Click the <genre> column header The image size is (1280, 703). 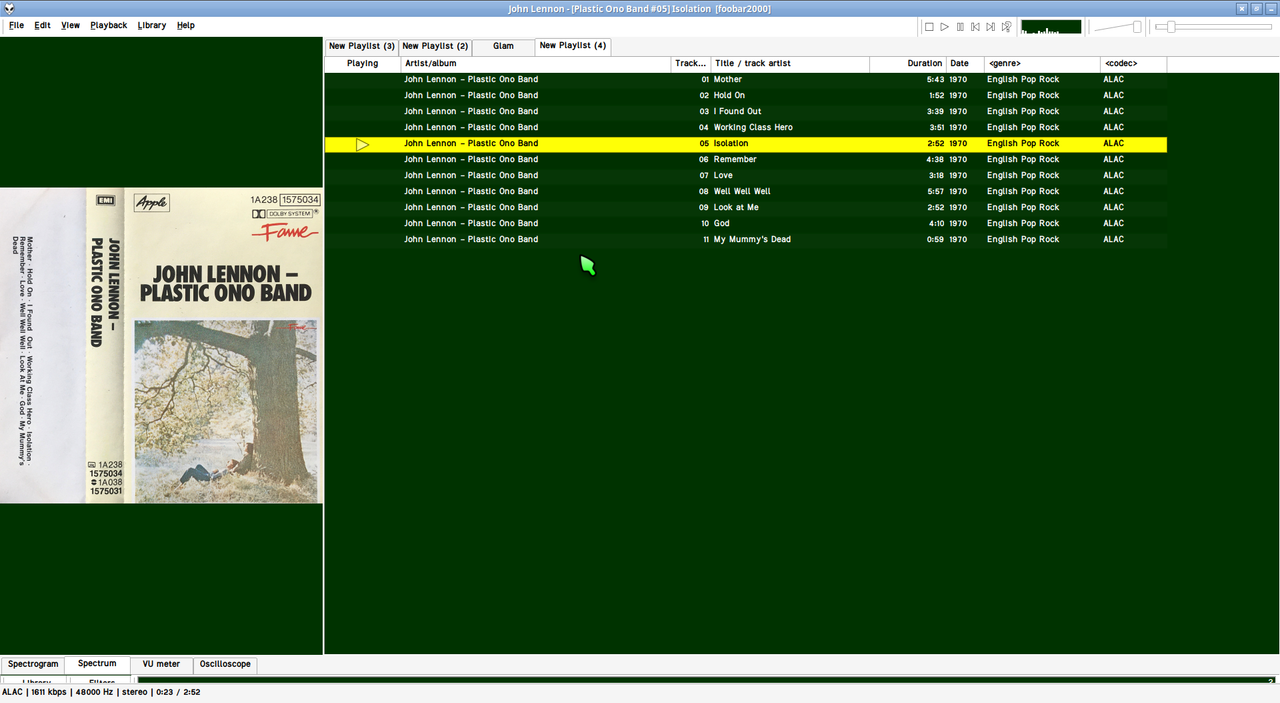pyautogui.click(x=1042, y=64)
